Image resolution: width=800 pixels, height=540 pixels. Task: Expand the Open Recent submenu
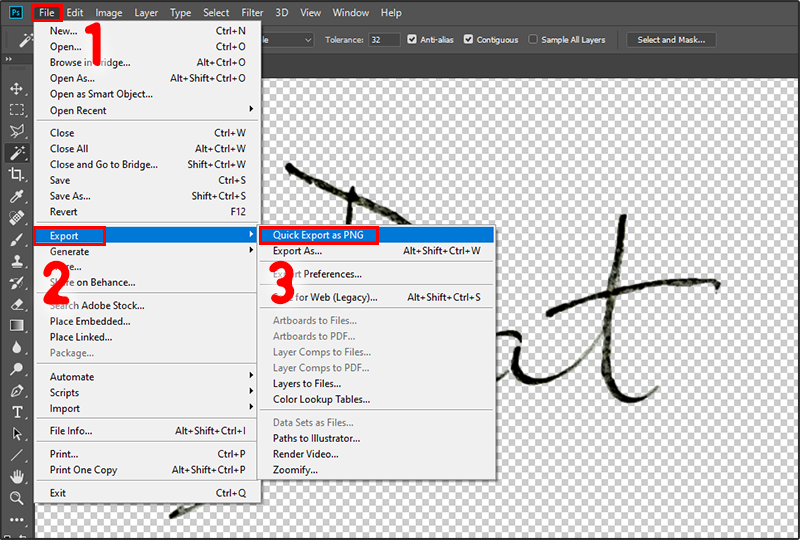pyautogui.click(x=147, y=110)
